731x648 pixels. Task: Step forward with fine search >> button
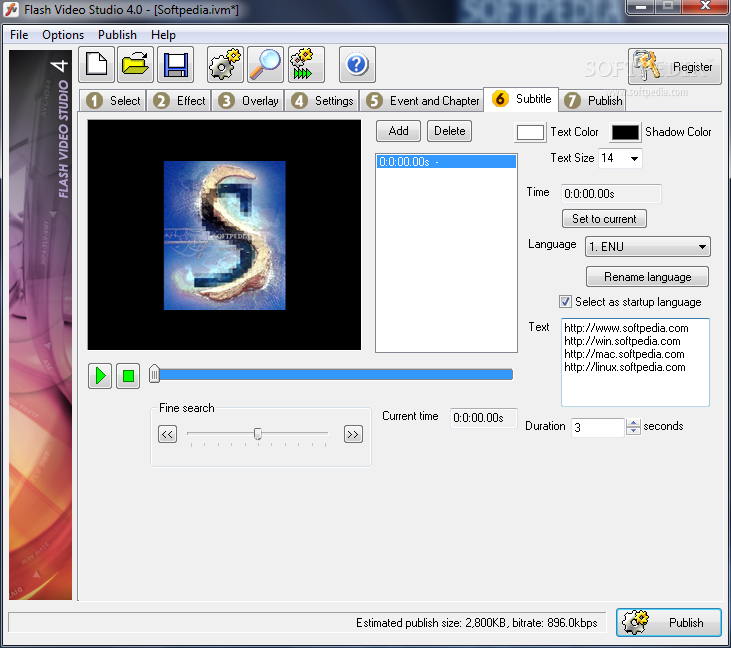[x=353, y=434]
